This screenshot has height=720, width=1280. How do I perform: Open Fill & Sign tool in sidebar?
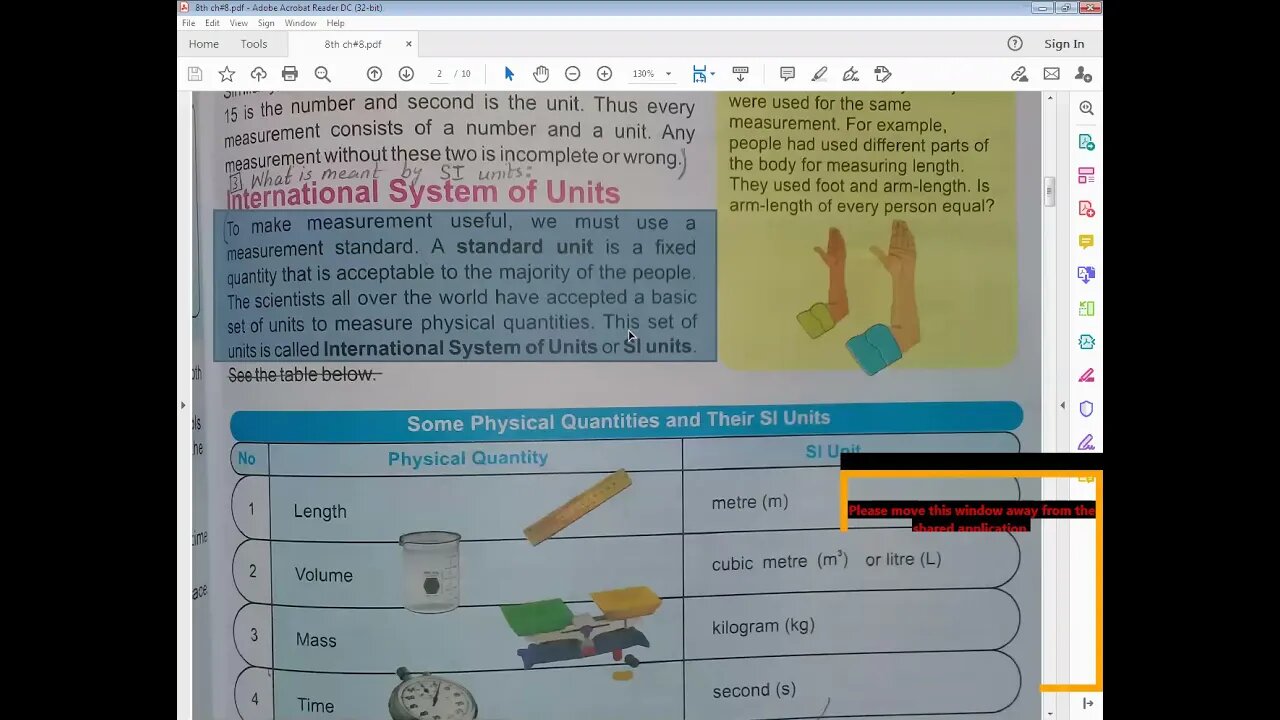pos(1086,442)
